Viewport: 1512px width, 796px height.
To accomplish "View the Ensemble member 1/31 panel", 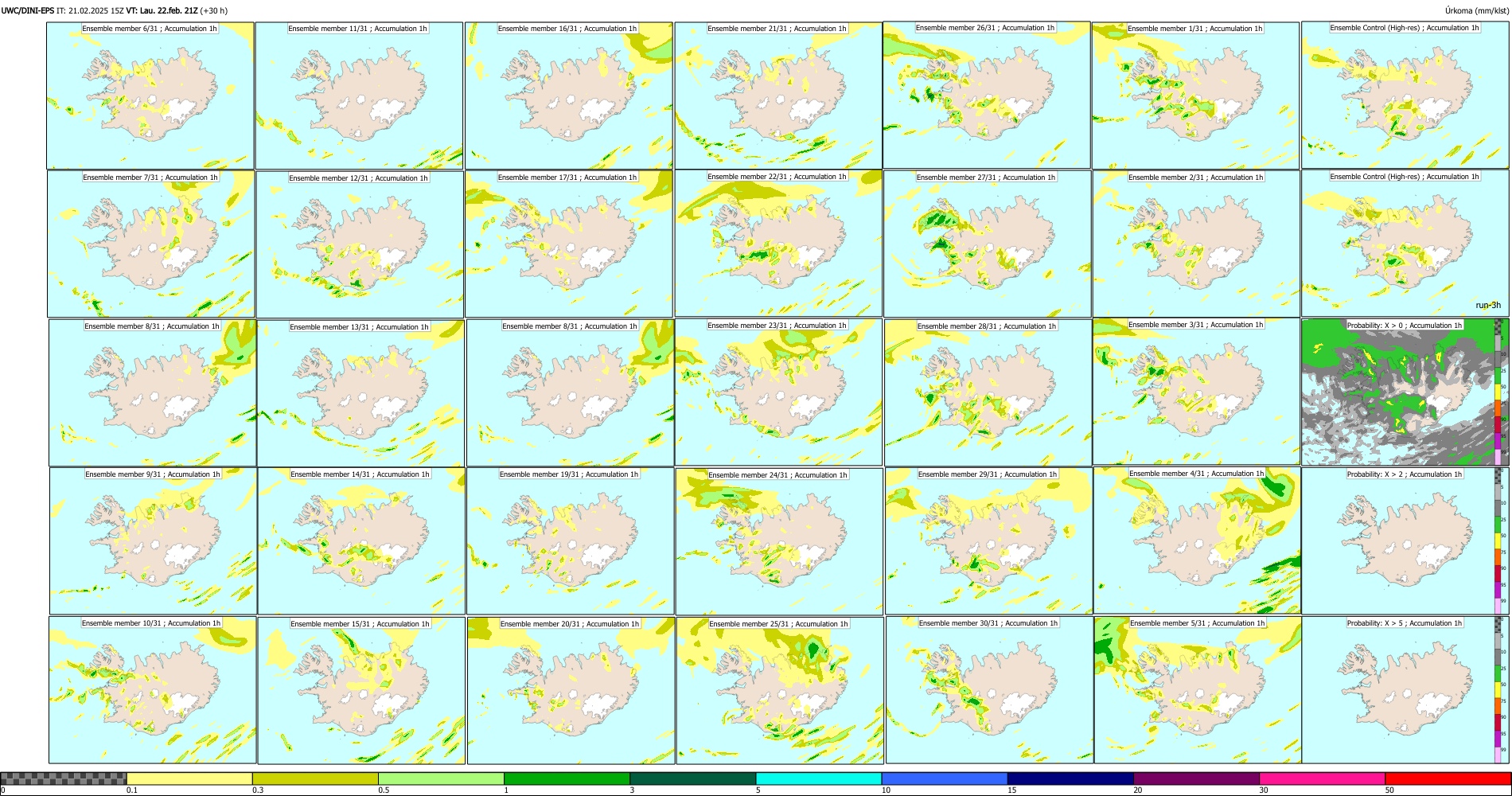I will click(1195, 96).
